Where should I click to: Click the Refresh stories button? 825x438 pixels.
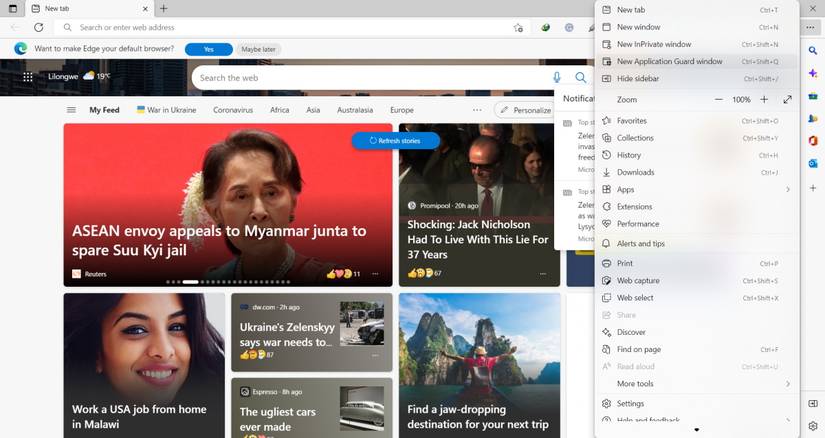coord(395,141)
